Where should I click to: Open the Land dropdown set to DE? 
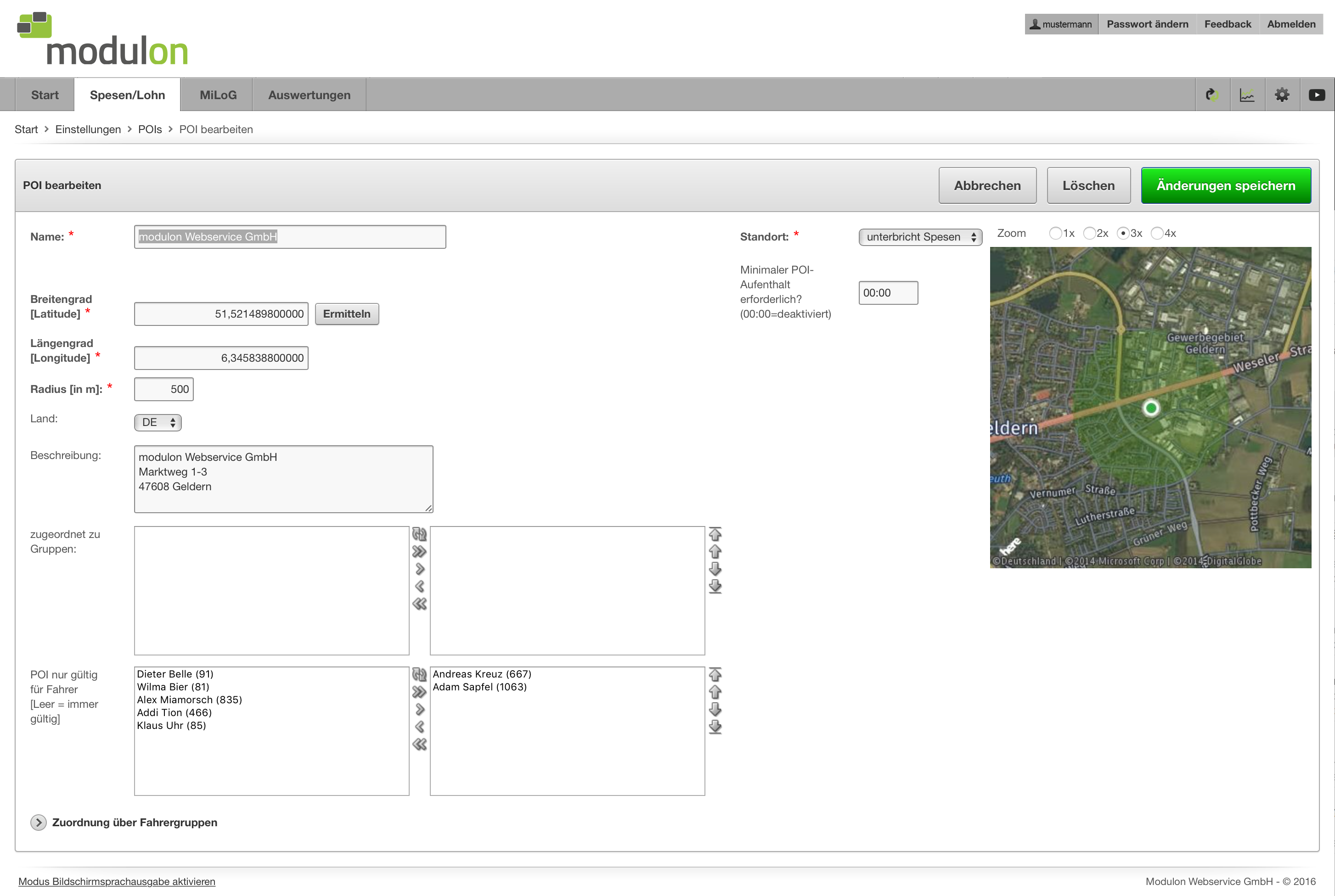[158, 422]
